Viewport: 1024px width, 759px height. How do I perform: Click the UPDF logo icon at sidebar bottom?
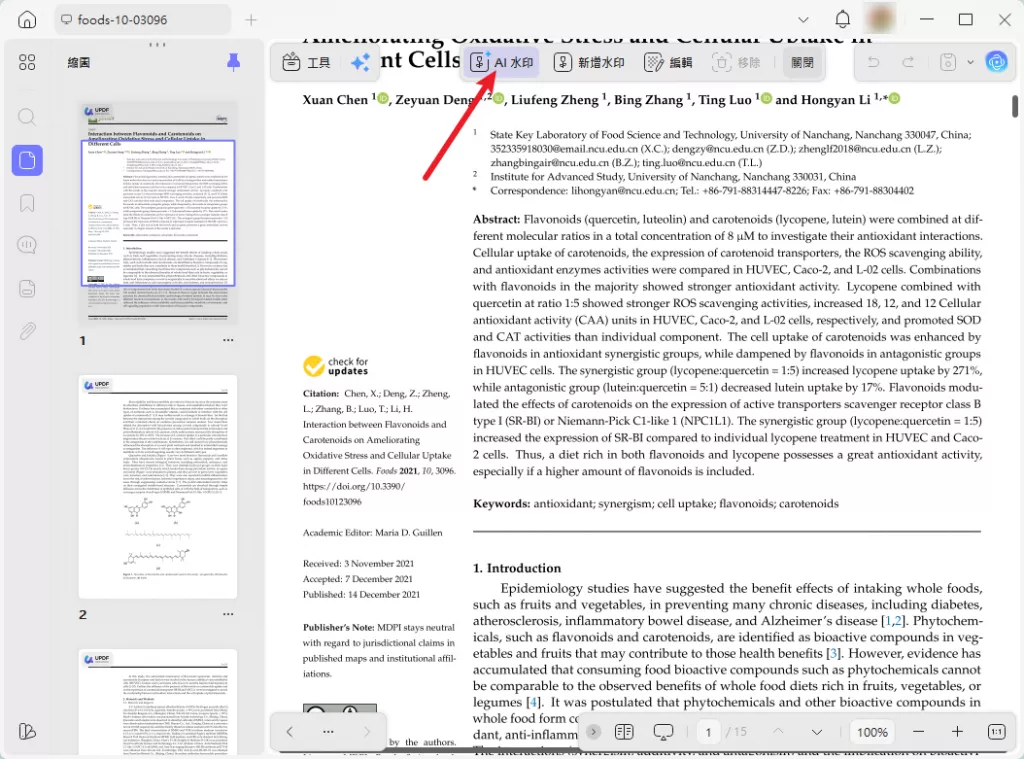click(27, 731)
